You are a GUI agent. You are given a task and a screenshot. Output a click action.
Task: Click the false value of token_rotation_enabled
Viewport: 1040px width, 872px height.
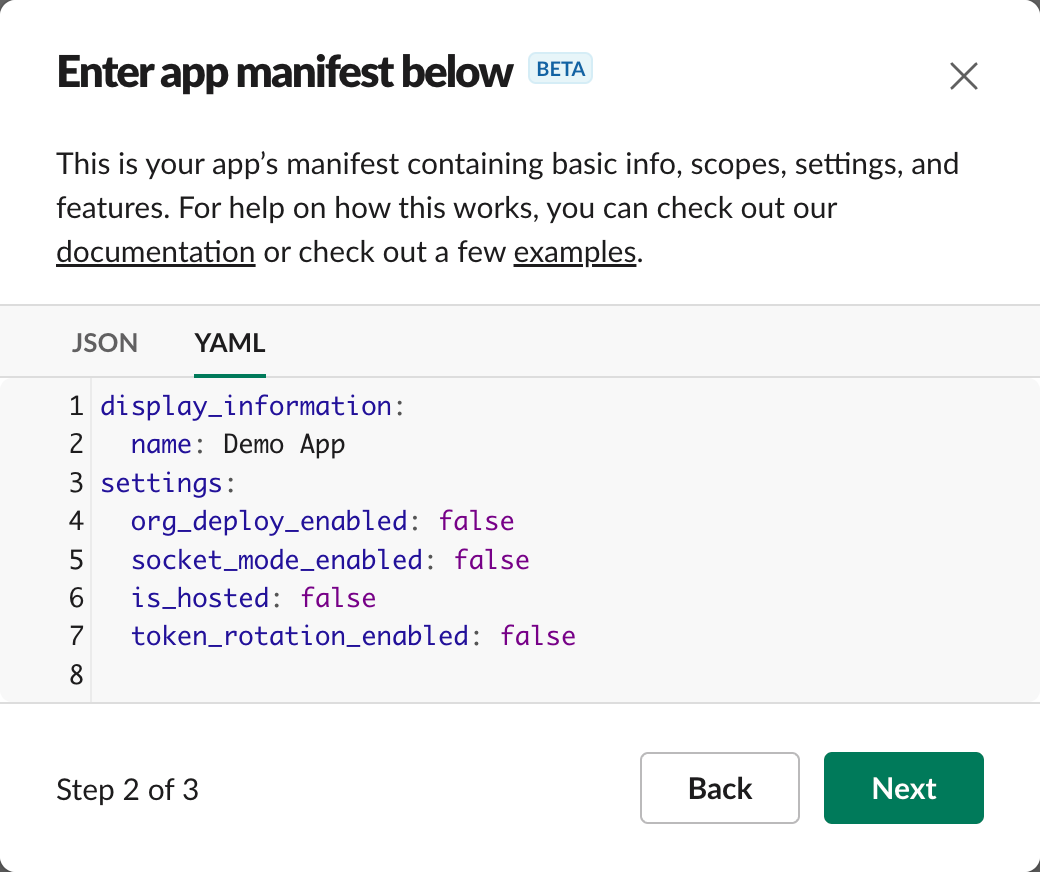pyautogui.click(x=538, y=636)
